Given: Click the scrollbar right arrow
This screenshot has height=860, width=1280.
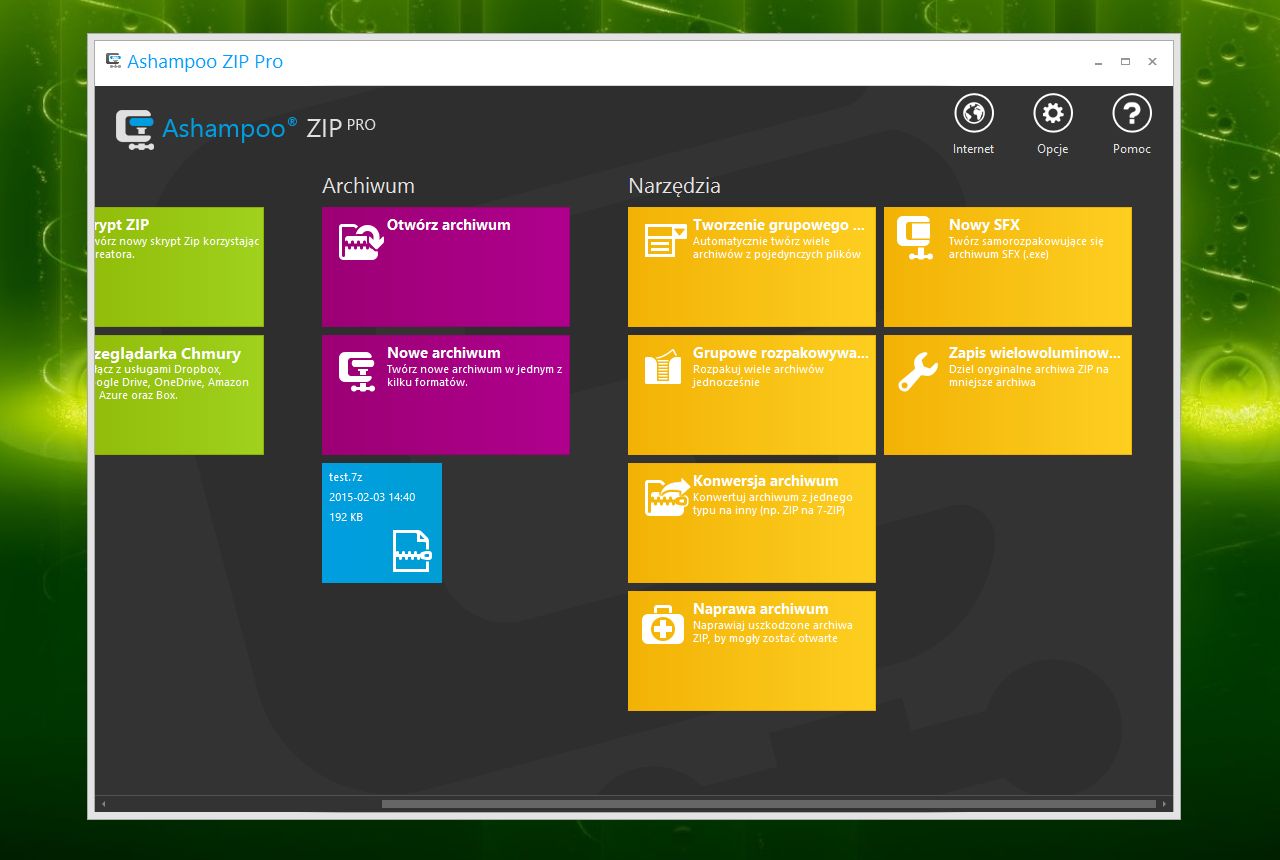Looking at the screenshot, I should [1164, 804].
